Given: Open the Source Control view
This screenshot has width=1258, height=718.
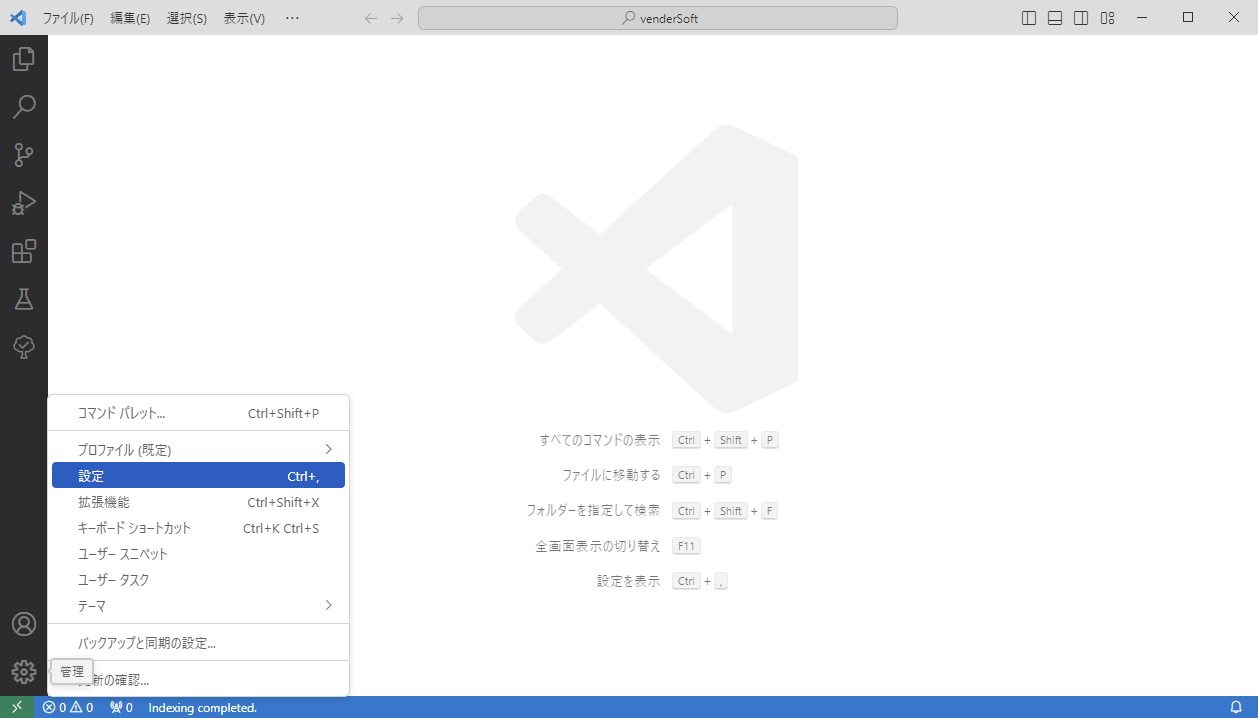Looking at the screenshot, I should coord(24,155).
